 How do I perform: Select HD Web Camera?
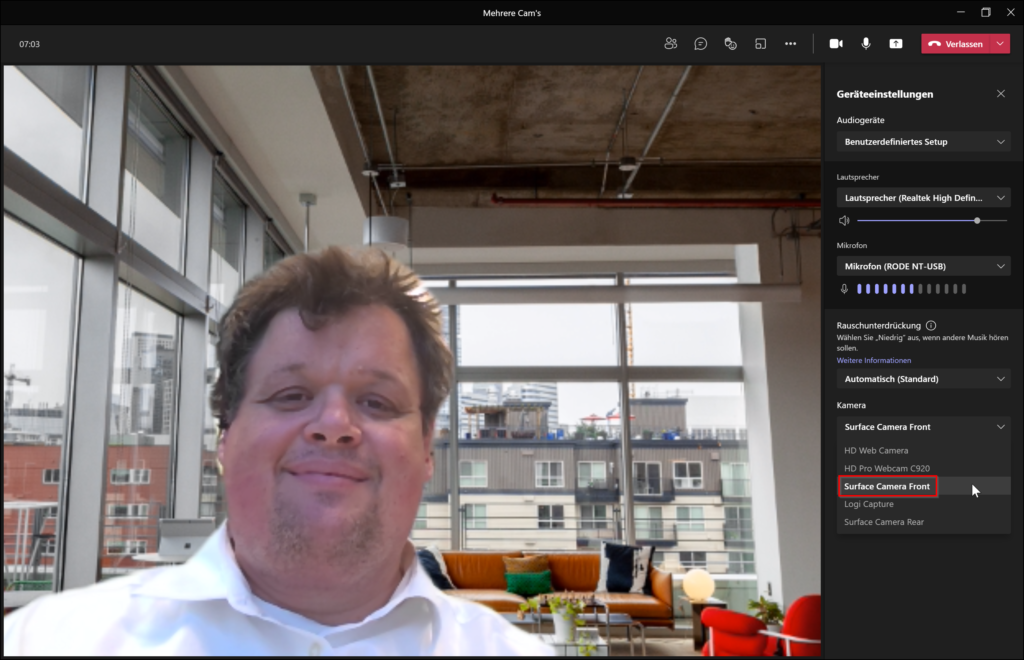pyautogui.click(x=923, y=450)
